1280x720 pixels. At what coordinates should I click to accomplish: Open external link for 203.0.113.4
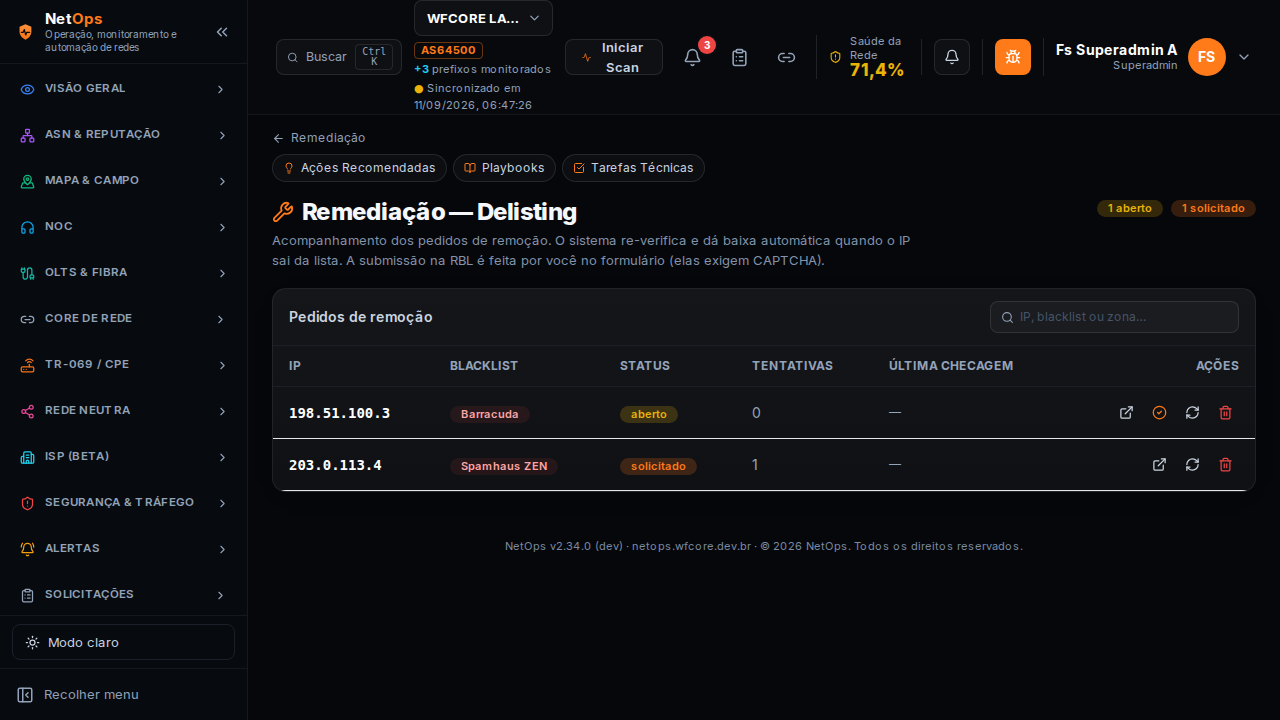coord(1159,464)
